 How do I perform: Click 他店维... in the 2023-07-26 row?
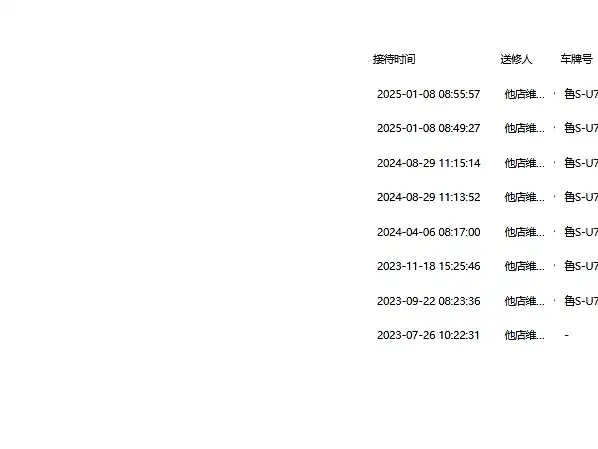524,335
